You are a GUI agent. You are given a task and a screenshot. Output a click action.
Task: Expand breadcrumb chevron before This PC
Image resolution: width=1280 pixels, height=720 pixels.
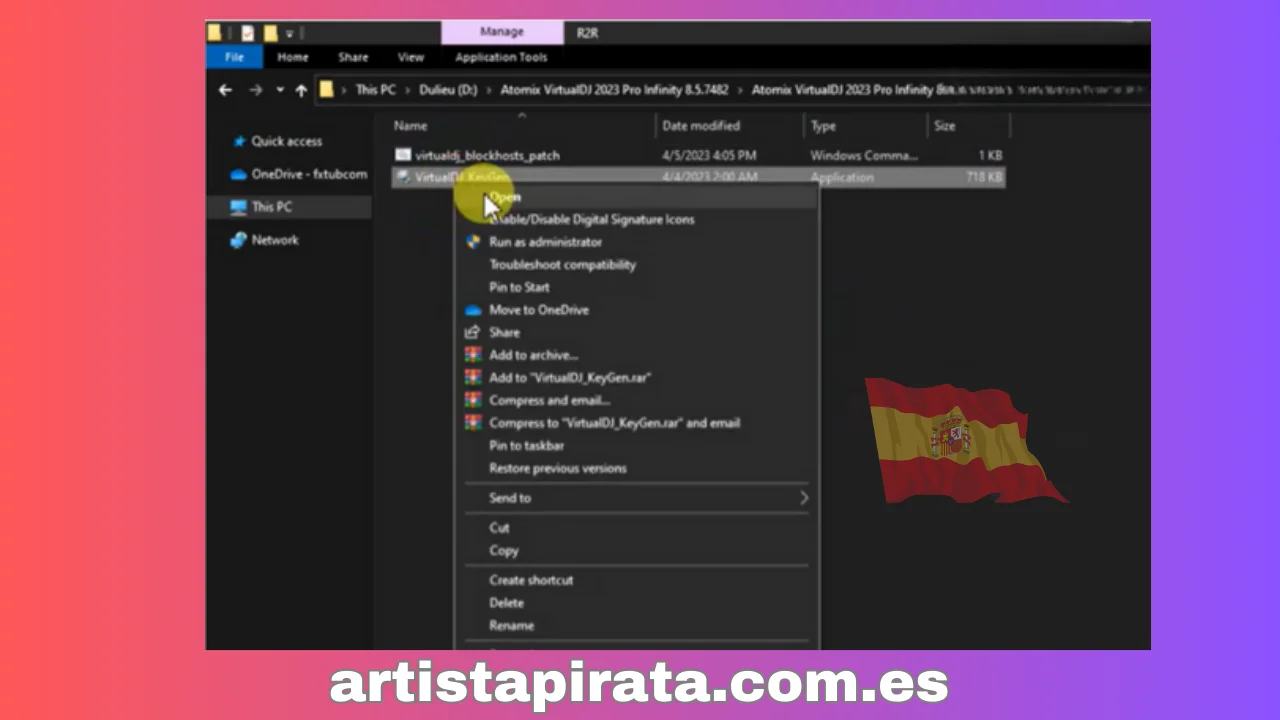click(x=344, y=90)
